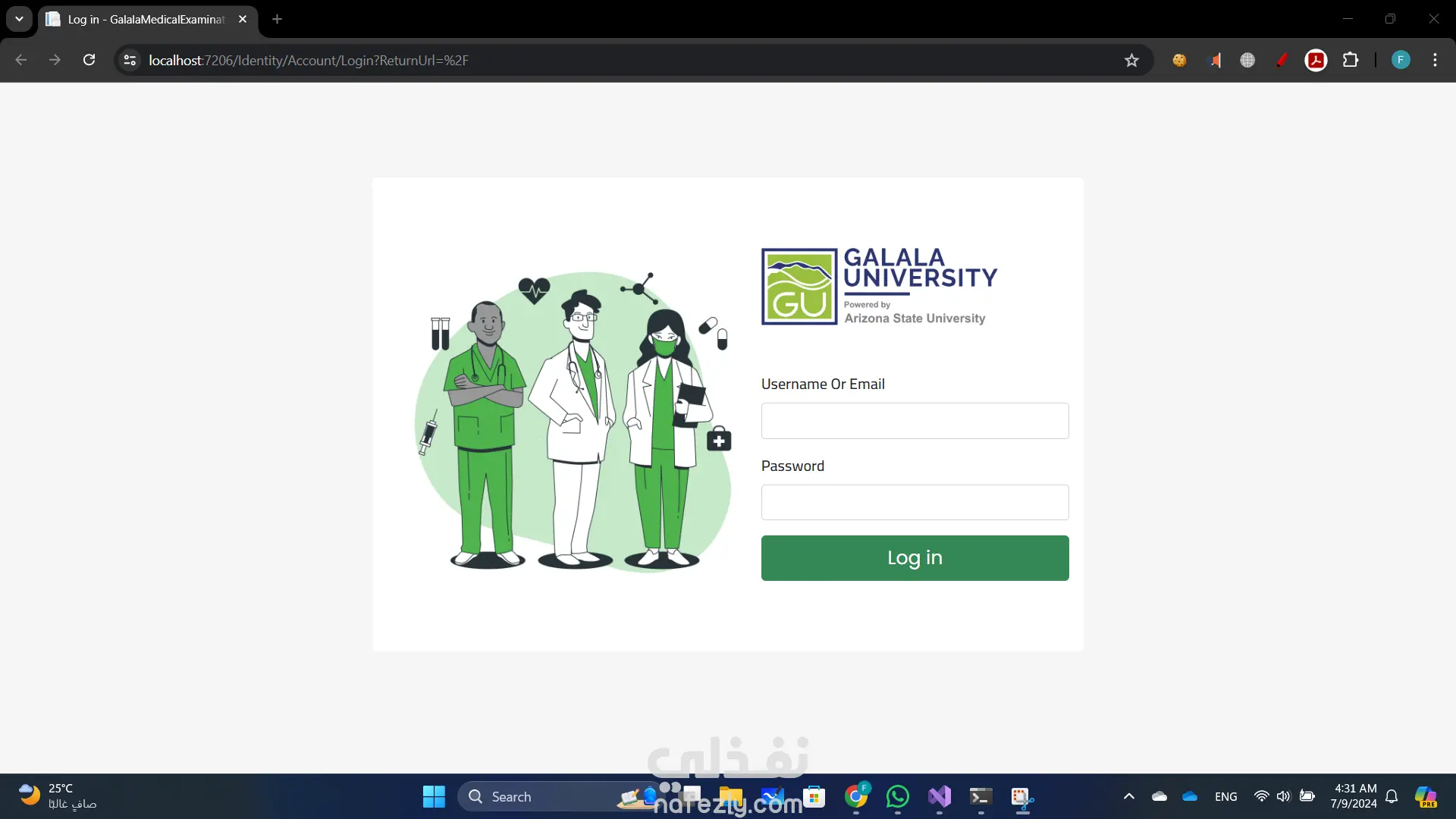Click the Galala University logo

click(878, 287)
